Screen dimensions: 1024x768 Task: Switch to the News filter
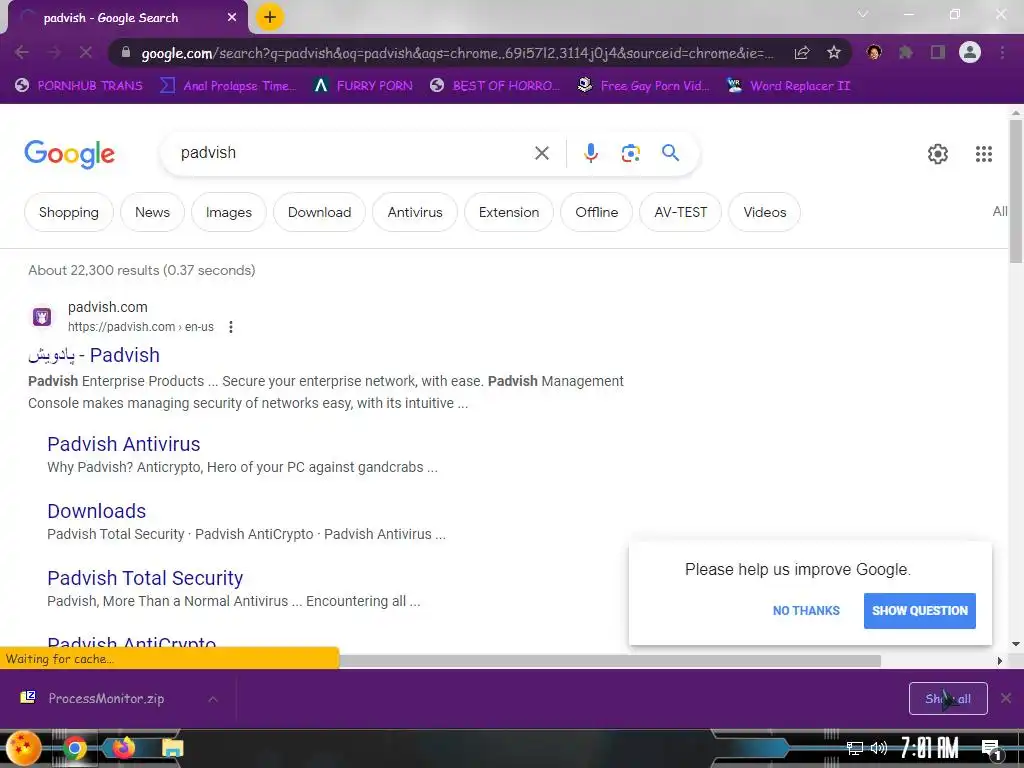tap(152, 212)
